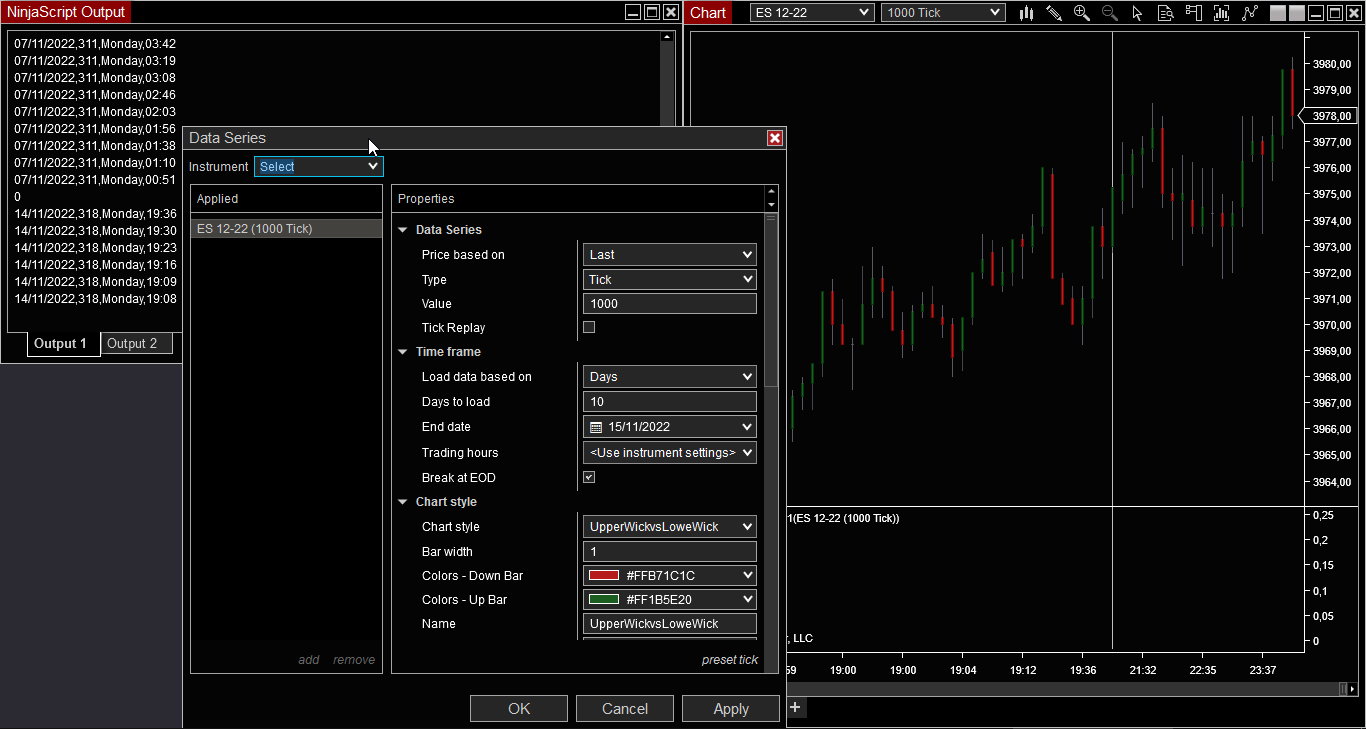
Task: Open the Strategies icon in Chart toolbar
Action: point(1250,13)
